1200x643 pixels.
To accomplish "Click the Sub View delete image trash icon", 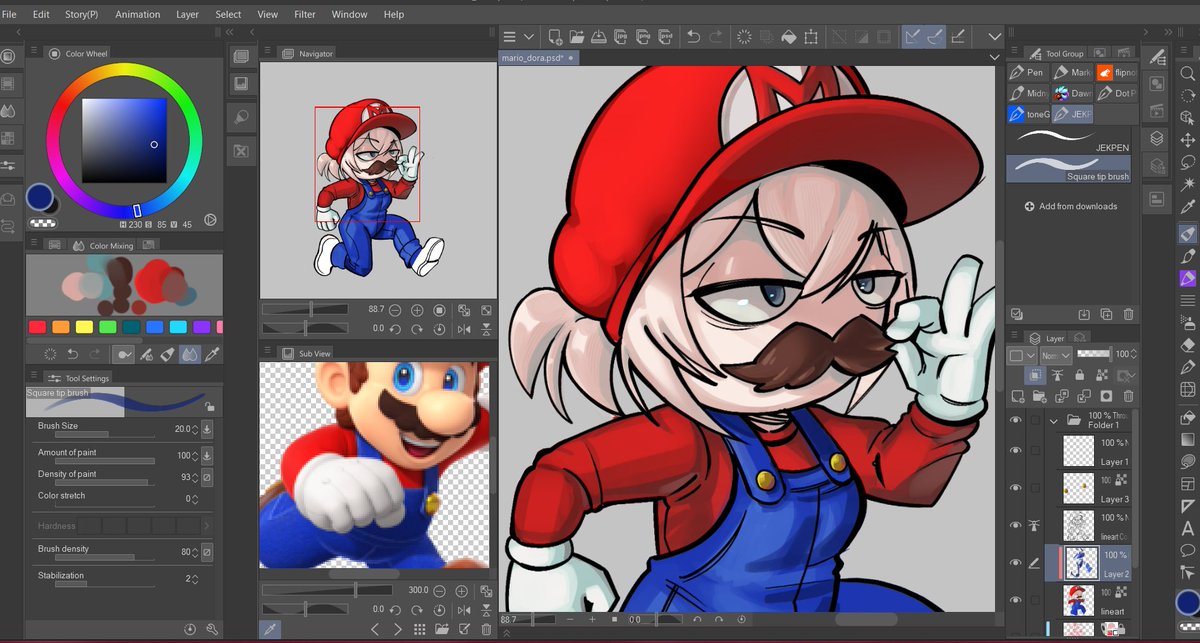I will [485, 629].
